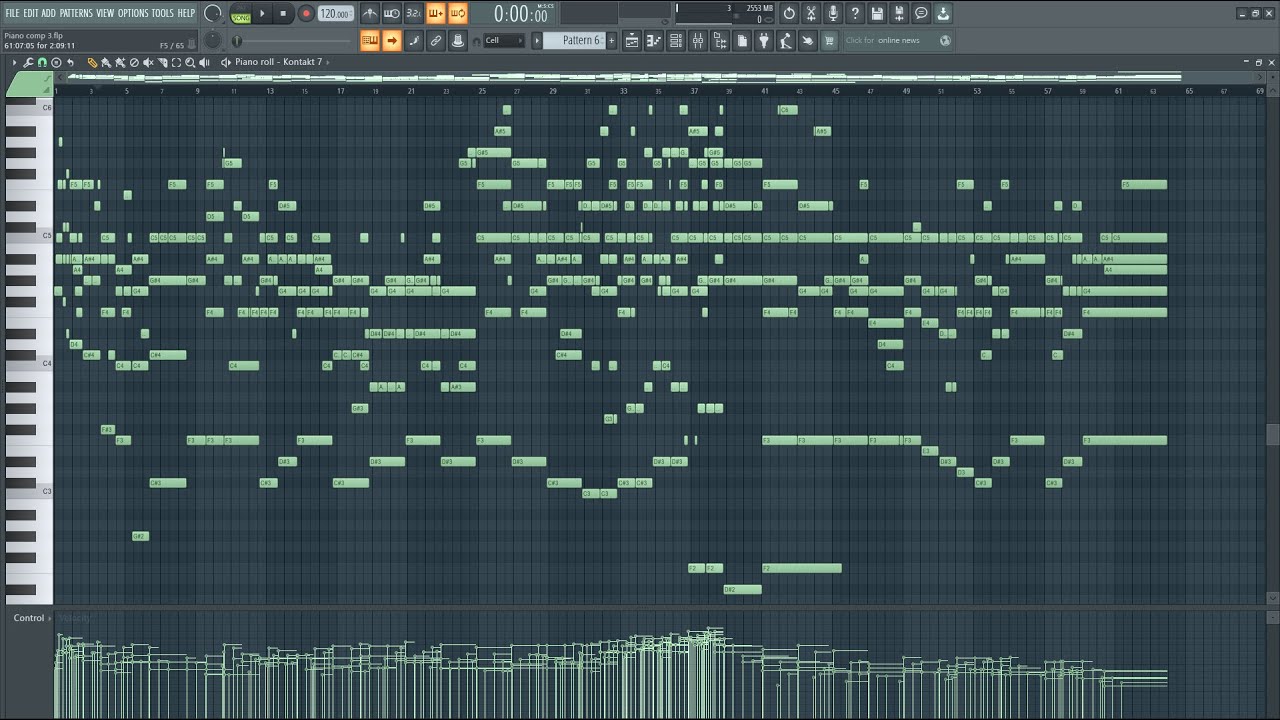Click the undo history circular arrow icon
Viewport: 1280px width, 720px height.
click(x=789, y=13)
